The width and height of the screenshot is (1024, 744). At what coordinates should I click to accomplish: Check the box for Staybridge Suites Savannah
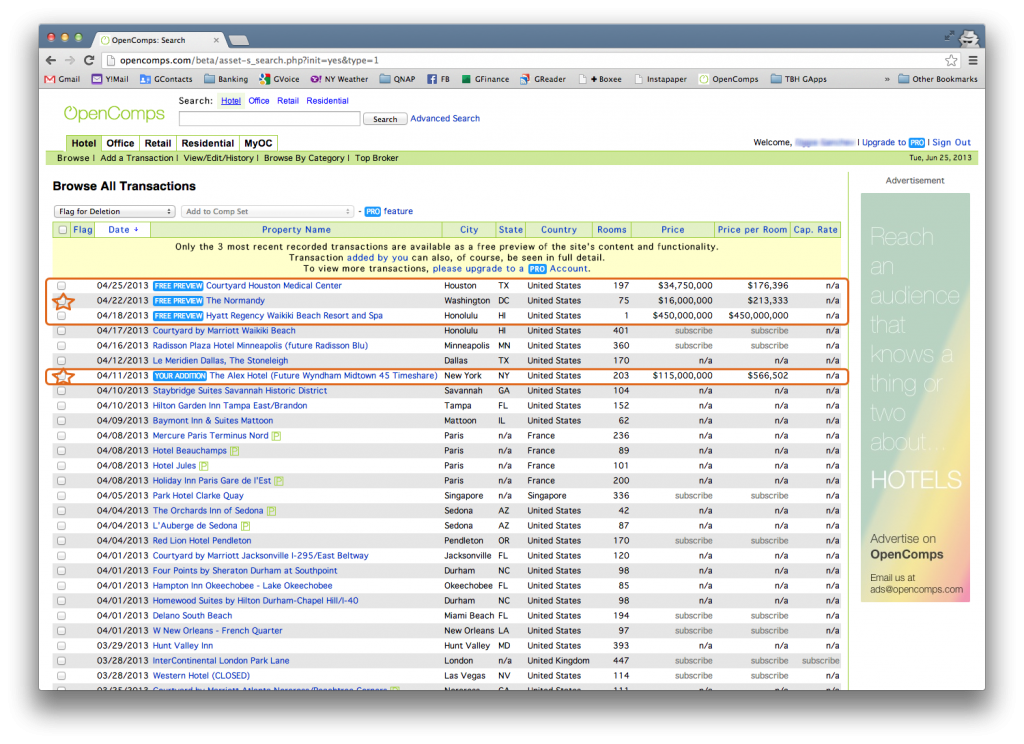coord(61,391)
